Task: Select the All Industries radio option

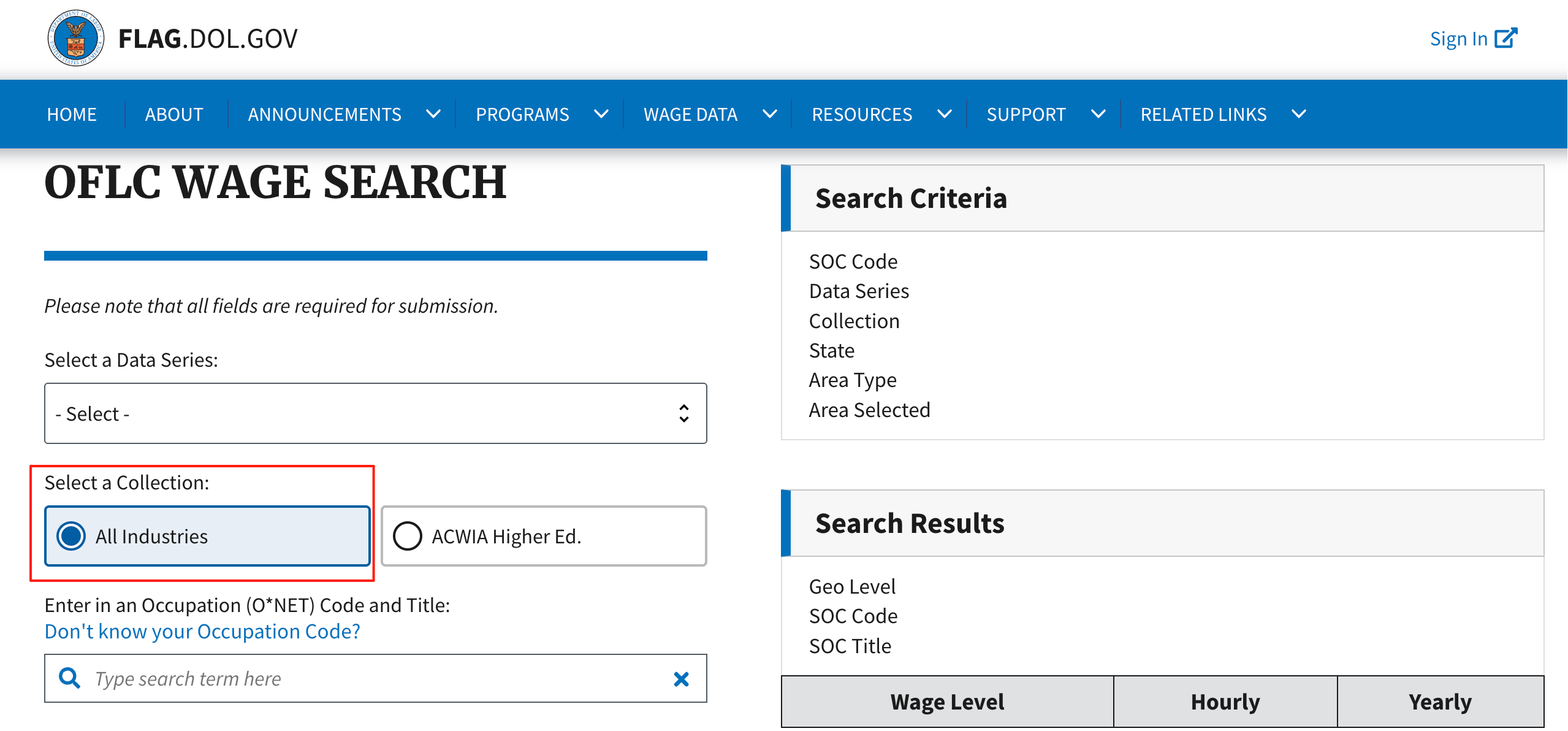Action: click(x=72, y=536)
